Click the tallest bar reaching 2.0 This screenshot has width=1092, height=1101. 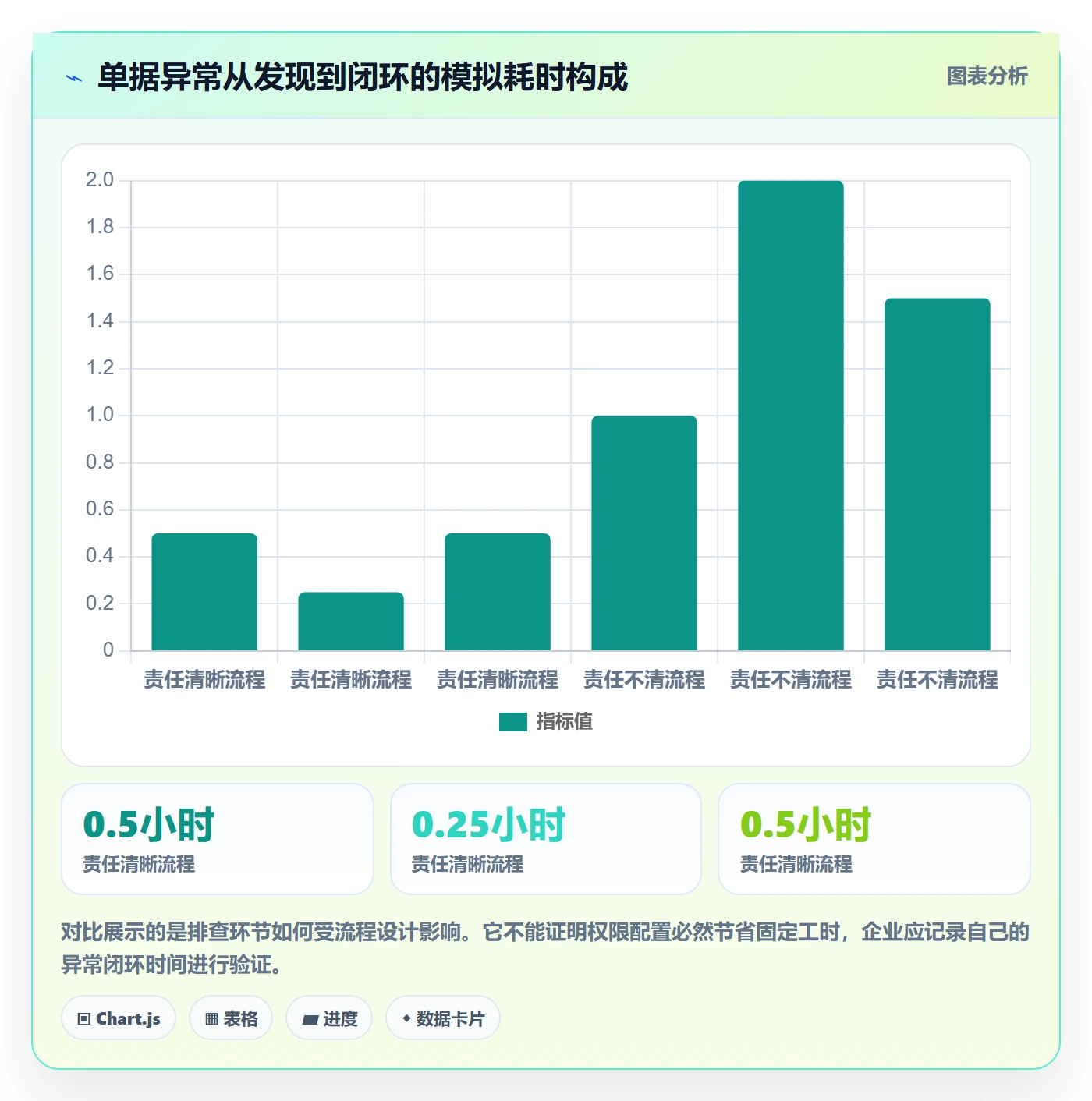[791, 416]
